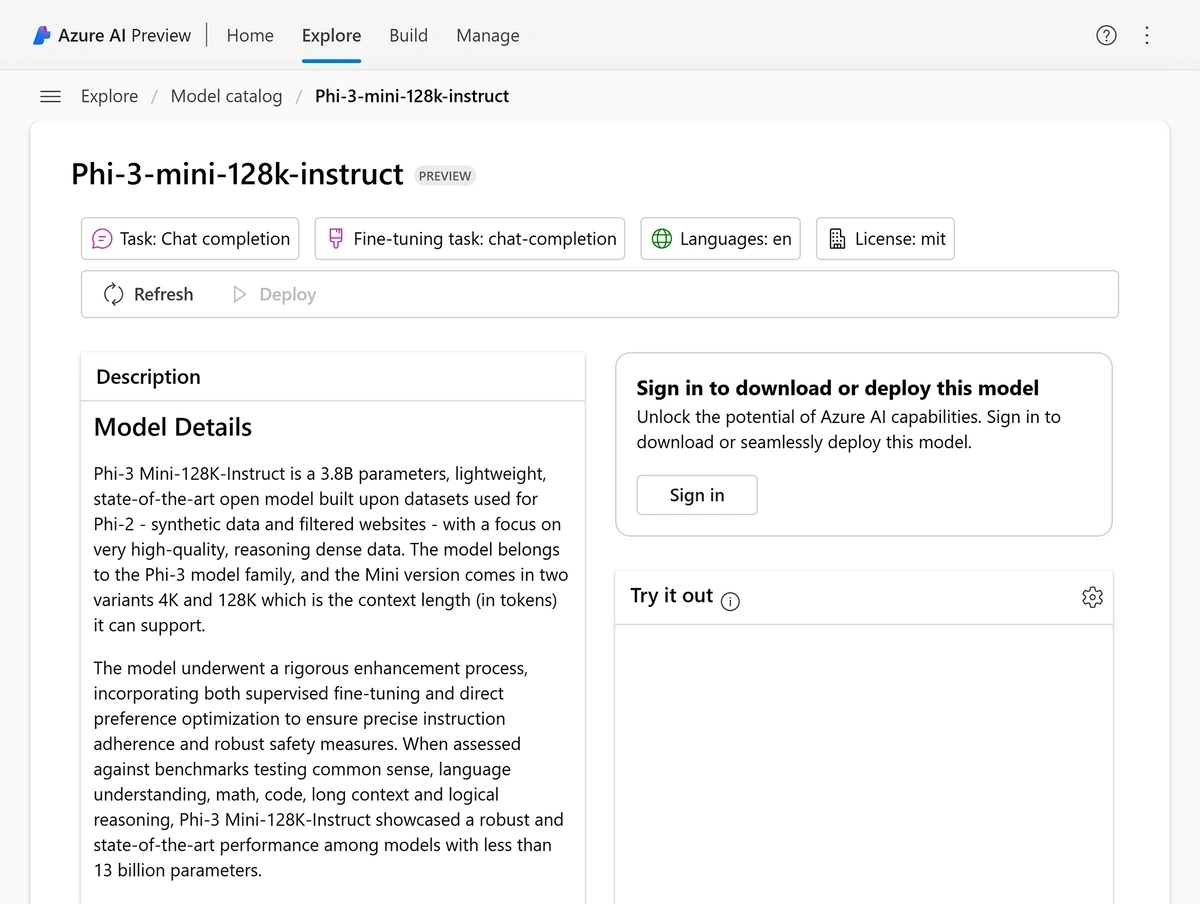The width and height of the screenshot is (1200, 904).
Task: Click paragraph starting 'Phi-3 Mini-128K-Instruct is a 3.8B'
Action: [331, 549]
